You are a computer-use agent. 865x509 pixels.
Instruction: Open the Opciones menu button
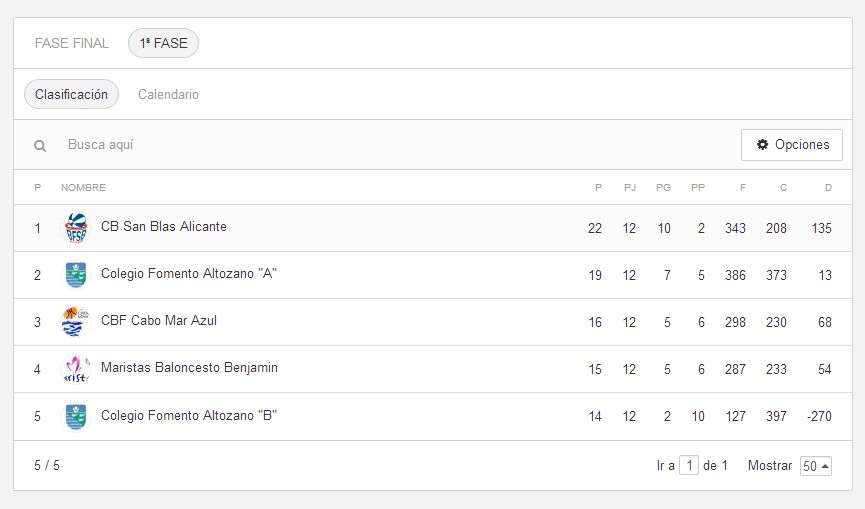click(792, 145)
